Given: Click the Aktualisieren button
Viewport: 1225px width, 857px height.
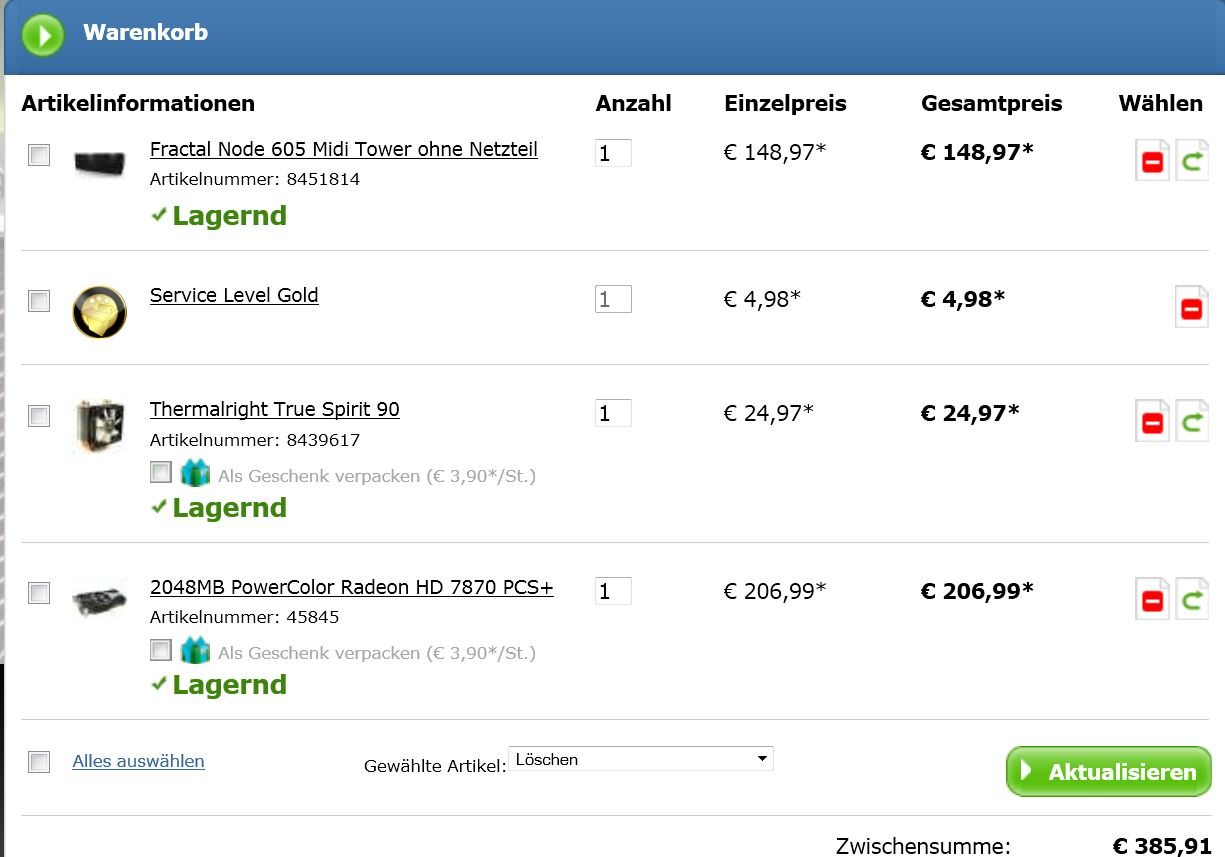Looking at the screenshot, I should coord(1108,771).
